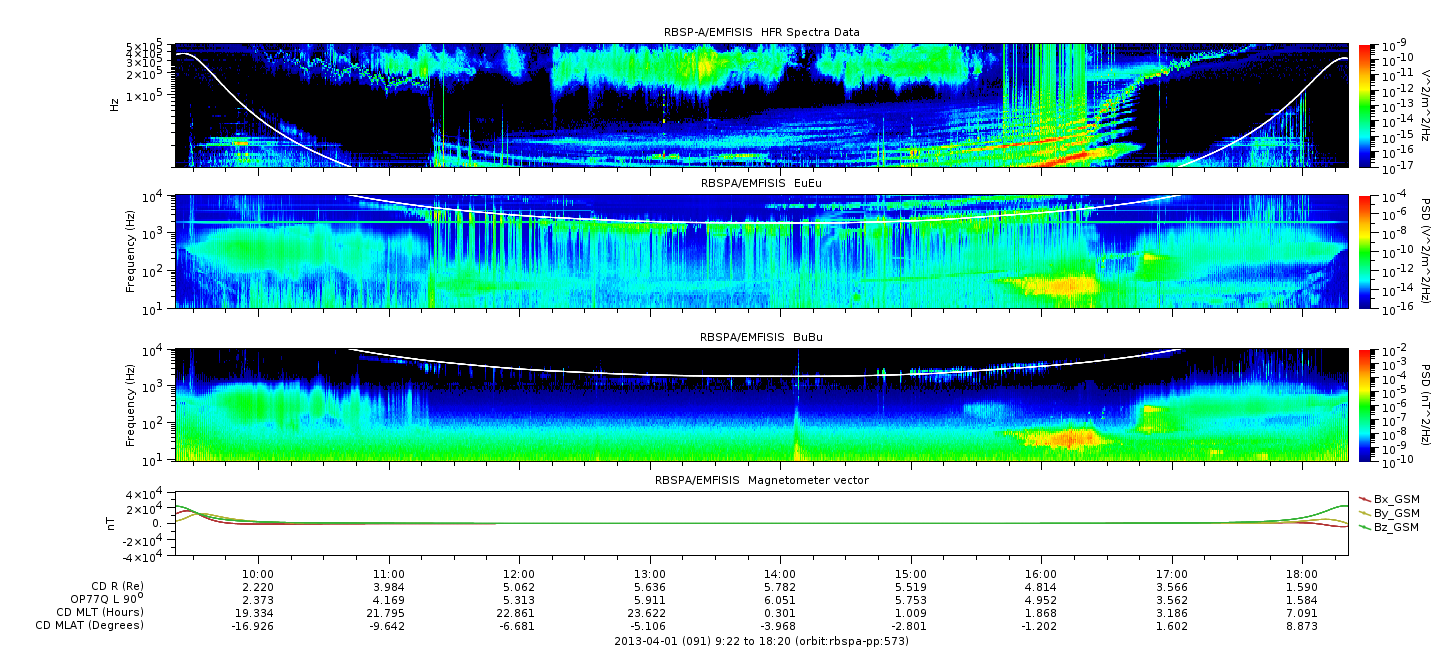Image resolution: width=1447 pixels, height=658 pixels.
Task: Click the HFR Spectra Data plot title
Action: point(761,33)
